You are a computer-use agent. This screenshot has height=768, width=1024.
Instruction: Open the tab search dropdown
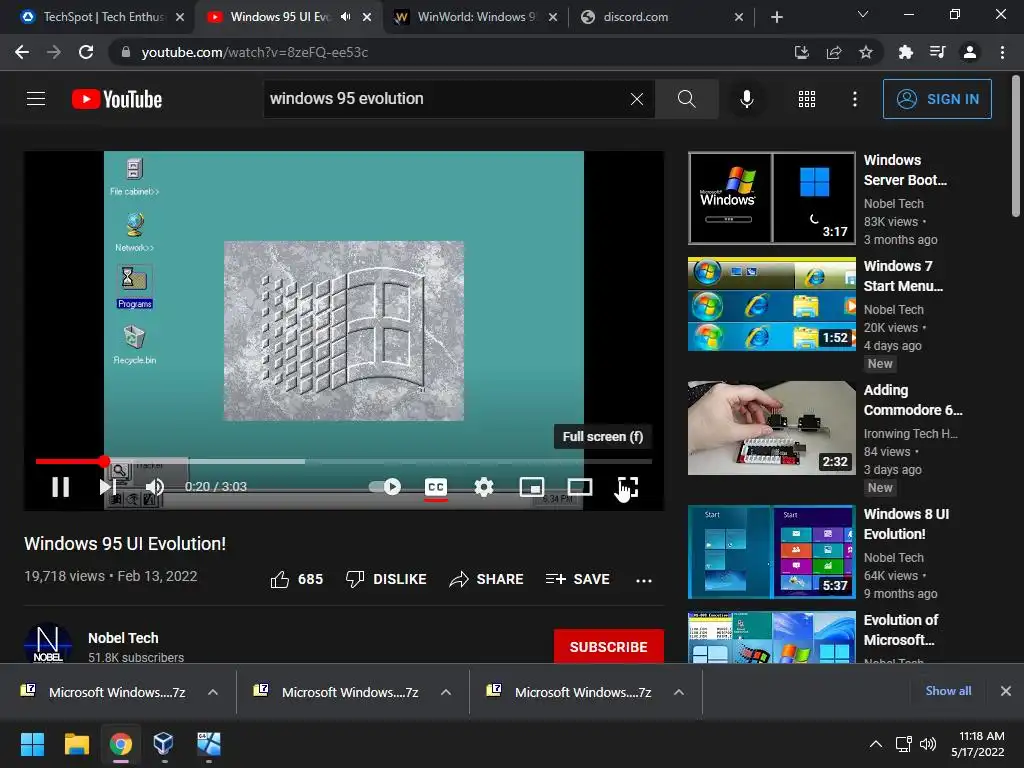point(863,14)
